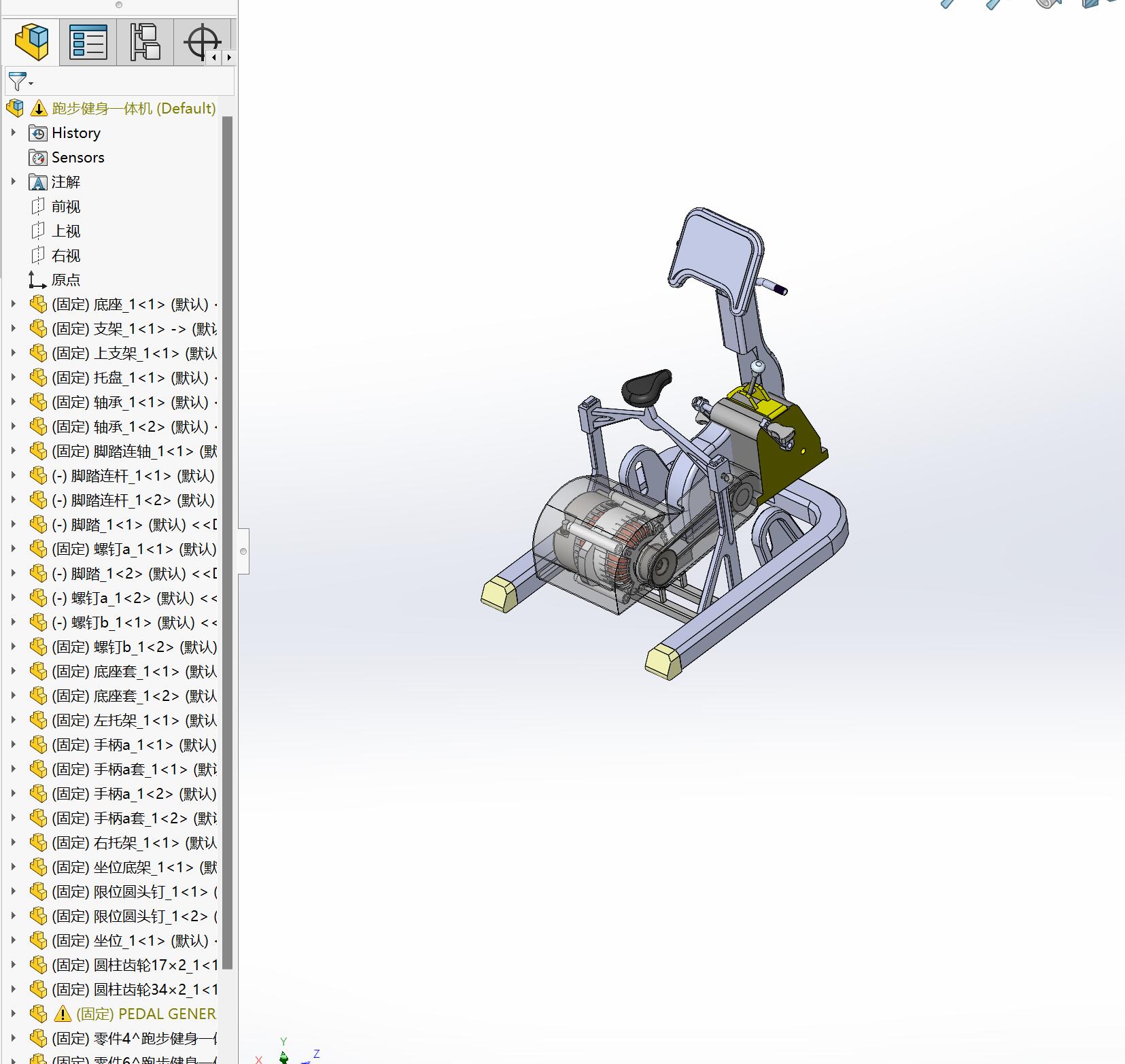The height and width of the screenshot is (1064, 1125).
Task: Select the 上视 plane icon
Action: coord(38,231)
